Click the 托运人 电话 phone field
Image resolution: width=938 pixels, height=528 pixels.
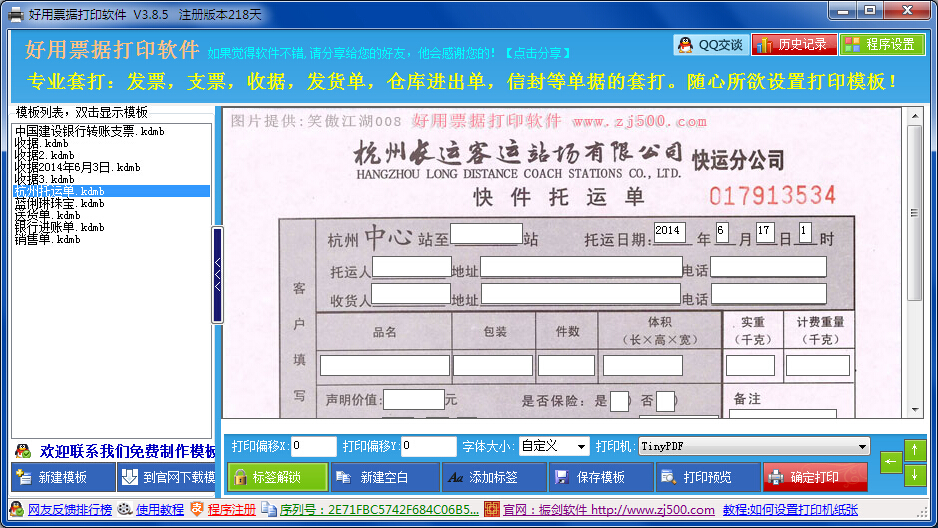(x=768, y=267)
